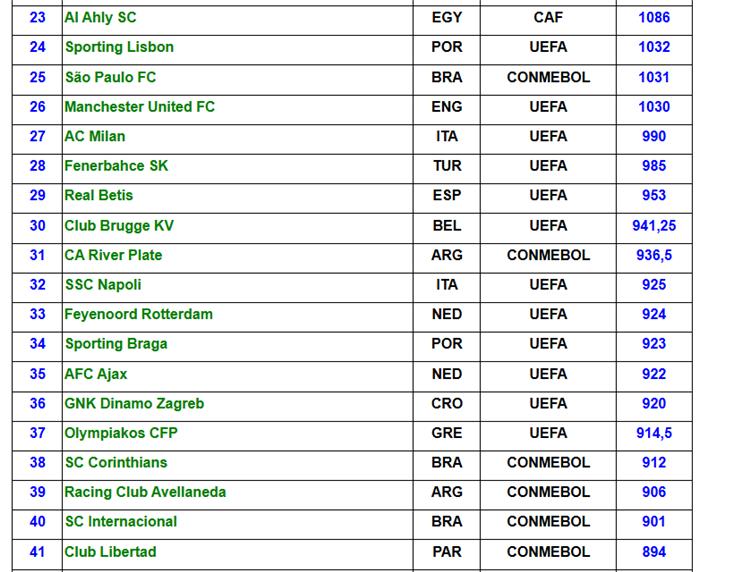
Task: Click the Real Betis club name
Action: click(98, 195)
